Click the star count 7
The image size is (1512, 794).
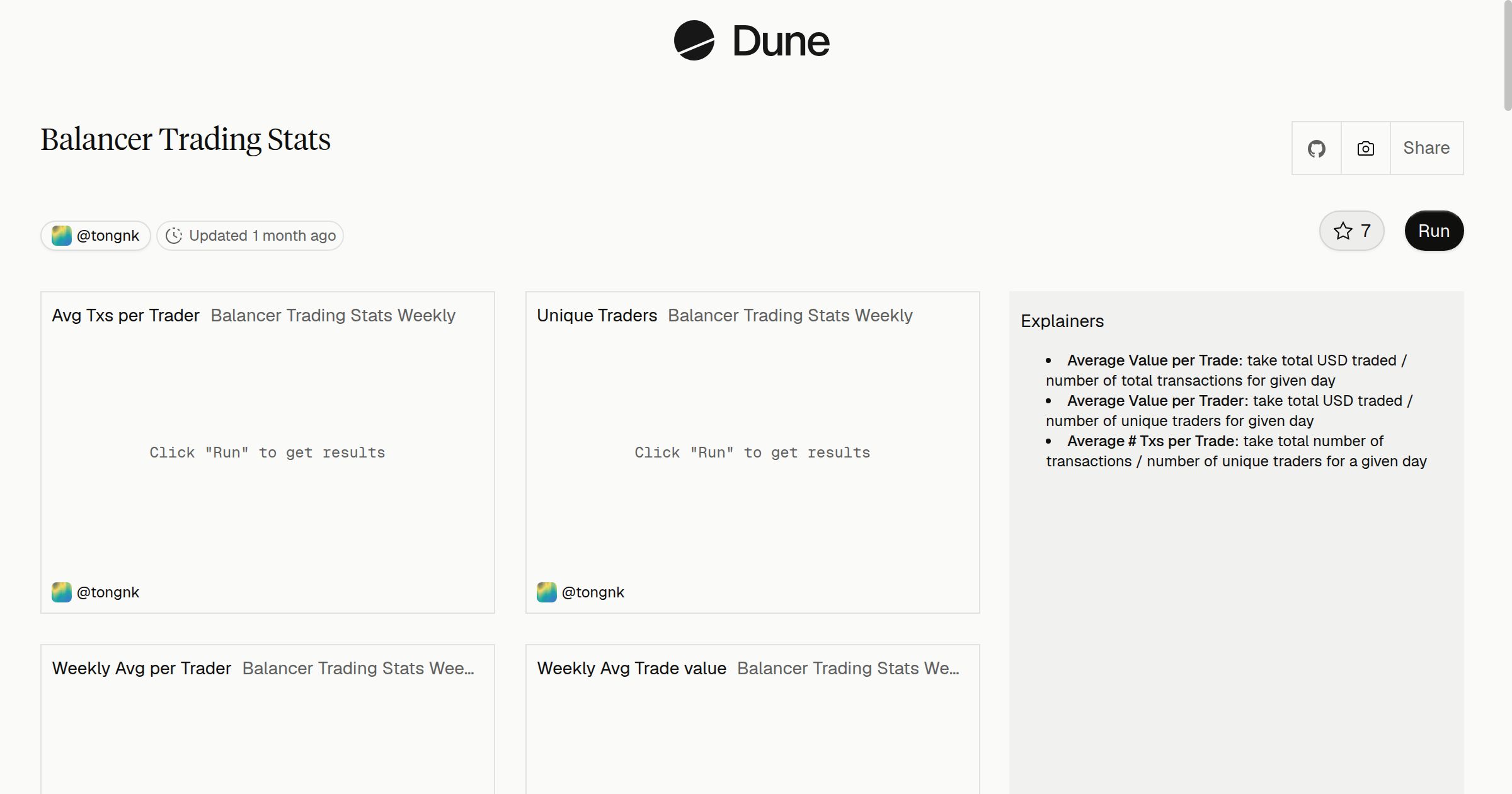pyautogui.click(x=1365, y=231)
